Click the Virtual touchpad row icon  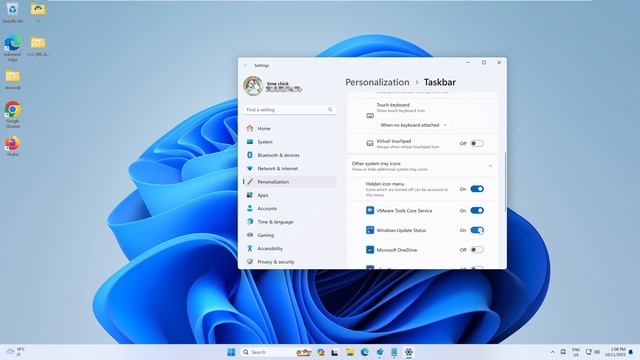(x=370, y=143)
